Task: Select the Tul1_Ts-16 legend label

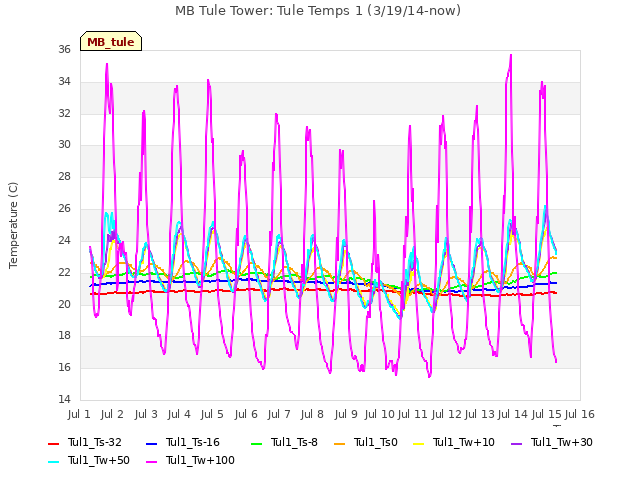Action: pyautogui.click(x=193, y=442)
